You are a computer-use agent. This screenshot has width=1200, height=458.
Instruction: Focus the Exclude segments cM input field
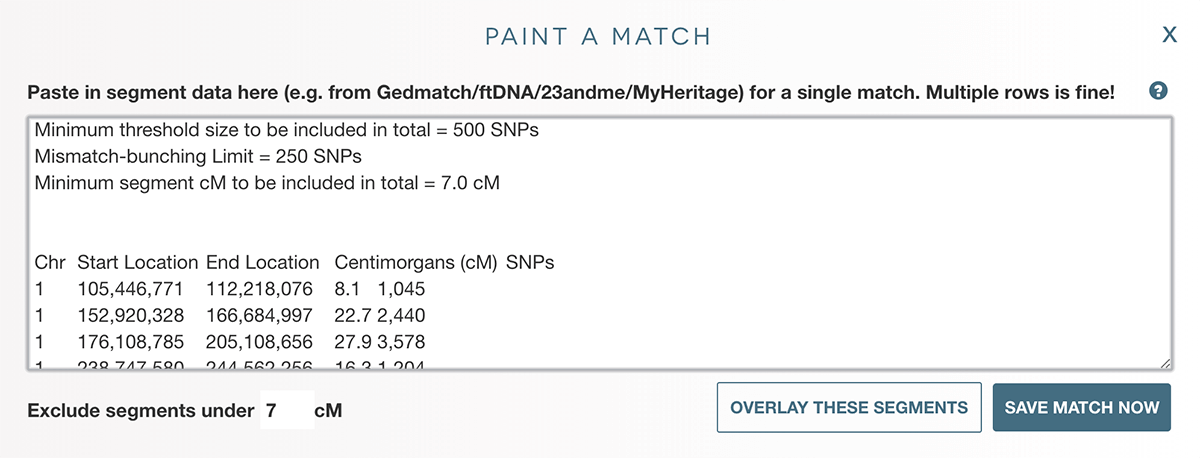286,411
